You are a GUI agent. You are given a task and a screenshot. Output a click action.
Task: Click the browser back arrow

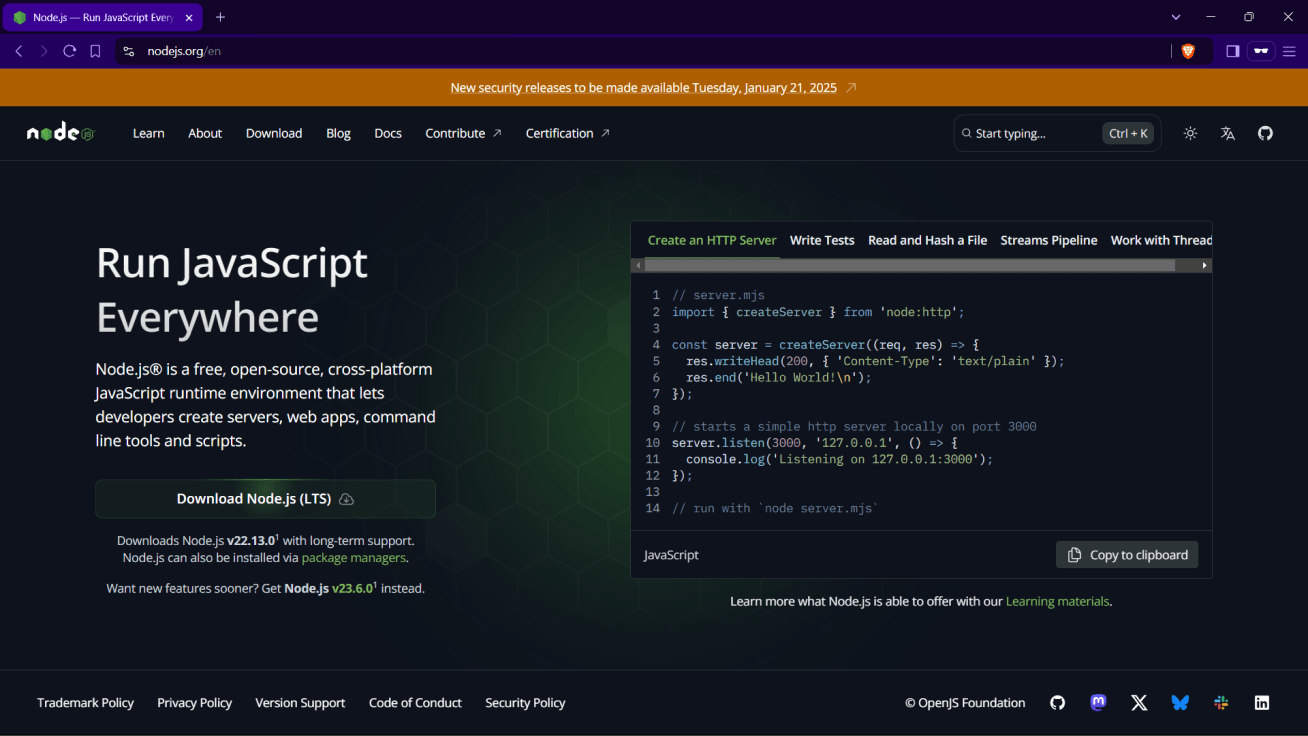(19, 51)
